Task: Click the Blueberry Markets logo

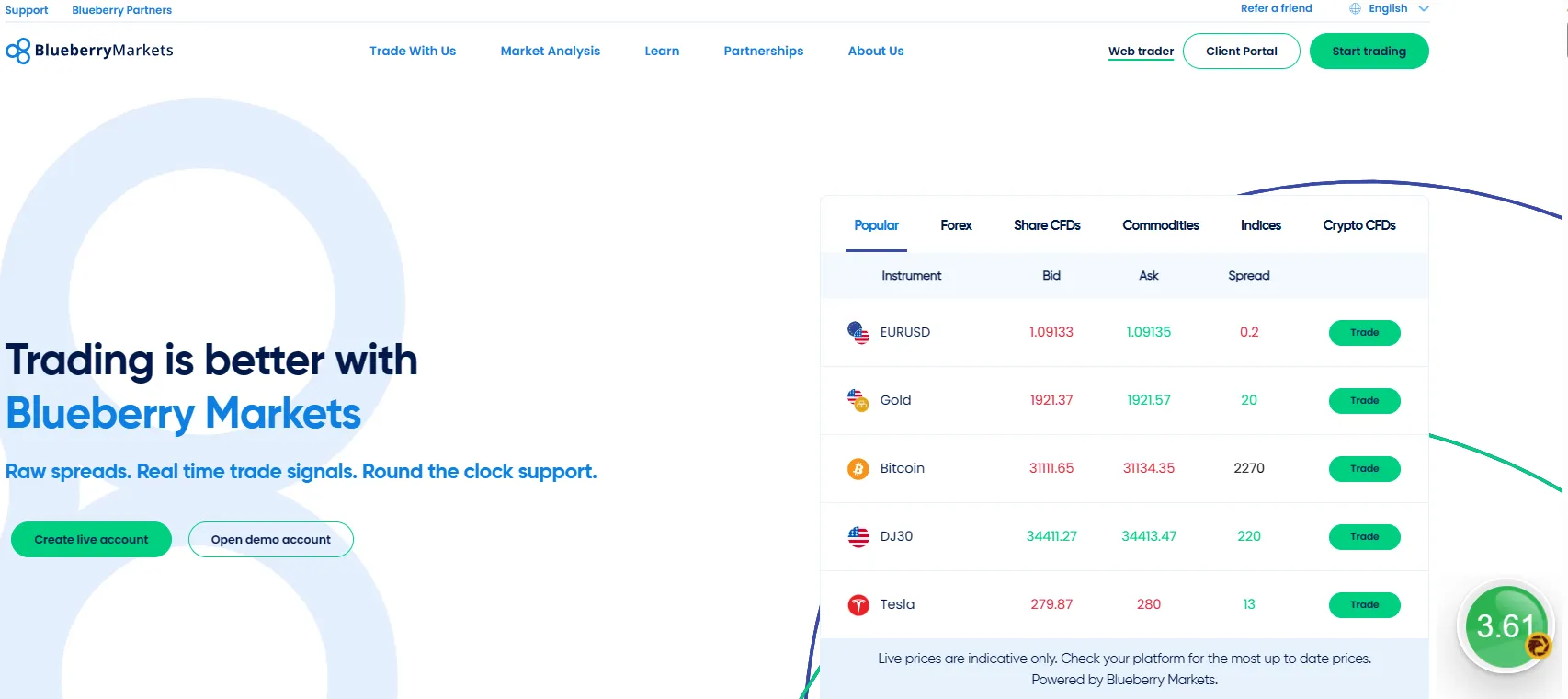Action: pos(89,51)
